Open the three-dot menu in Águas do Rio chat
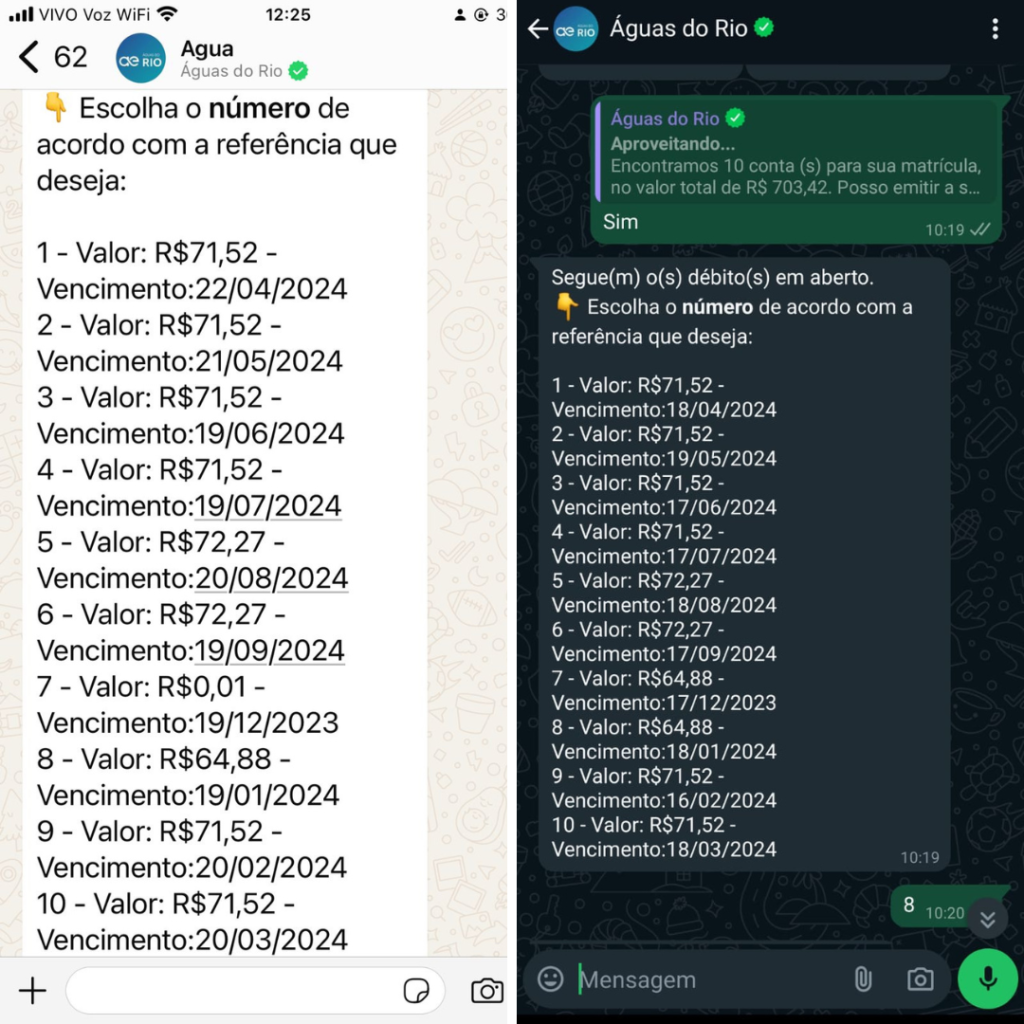 (995, 29)
